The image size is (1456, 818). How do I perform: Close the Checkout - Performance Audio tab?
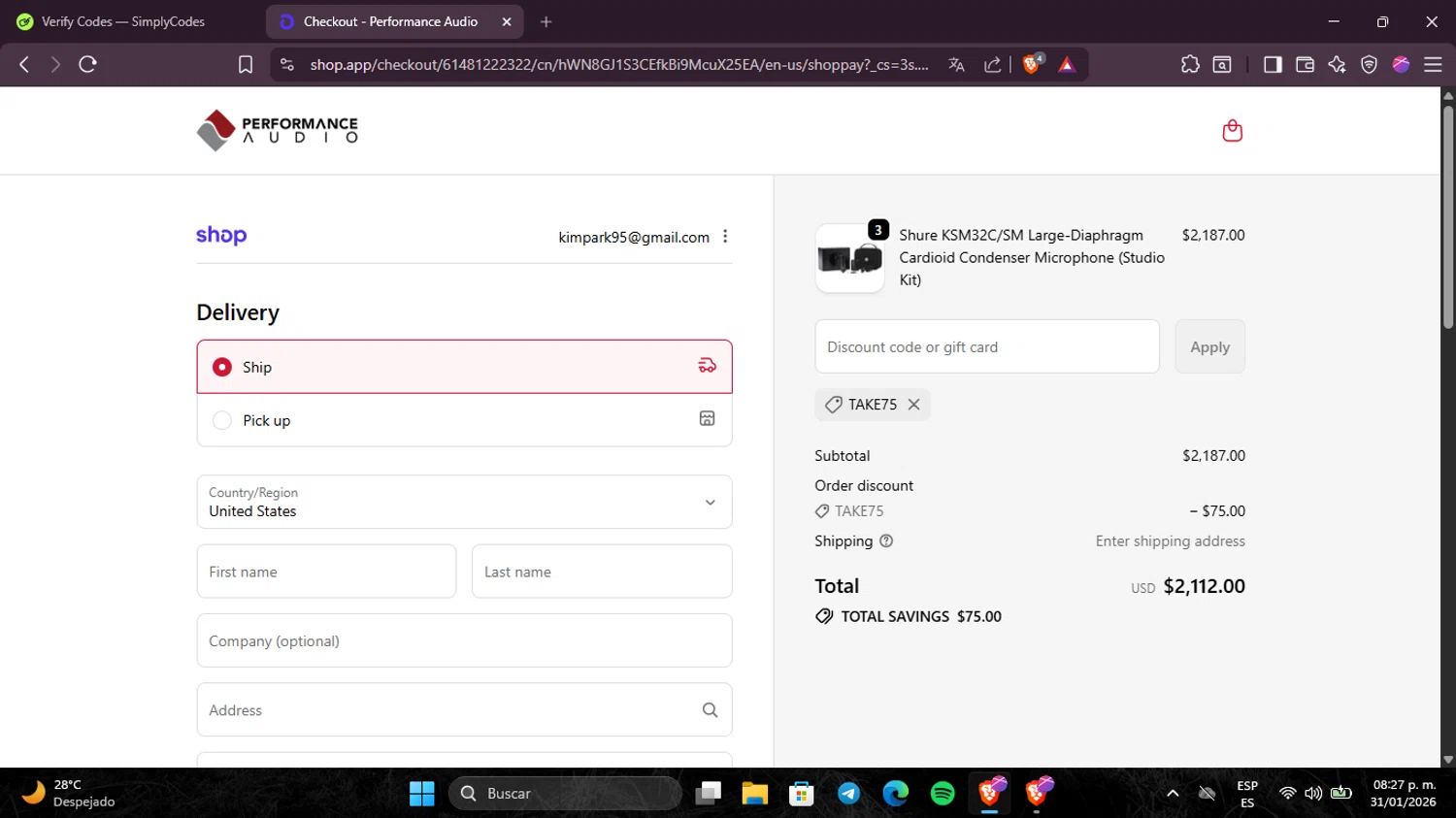pyautogui.click(x=506, y=21)
